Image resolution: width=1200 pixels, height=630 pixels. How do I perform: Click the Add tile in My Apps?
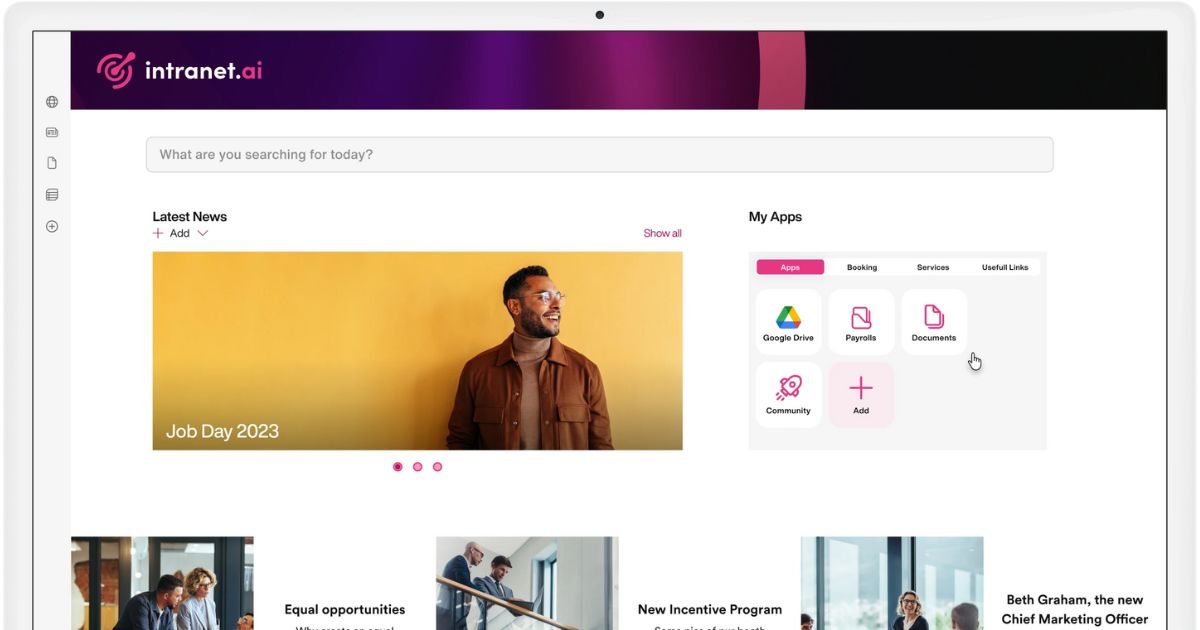click(x=861, y=395)
